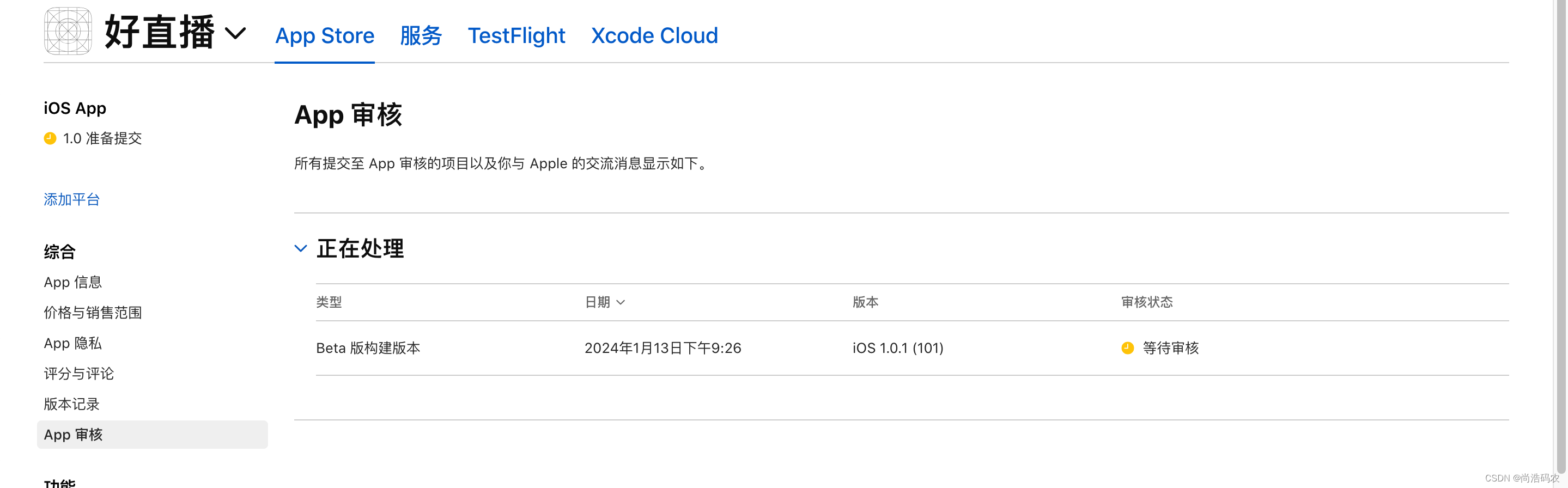Open the Beta 版构建版本 row details
Screen dimensions: 1568x488
pyautogui.click(x=368, y=348)
